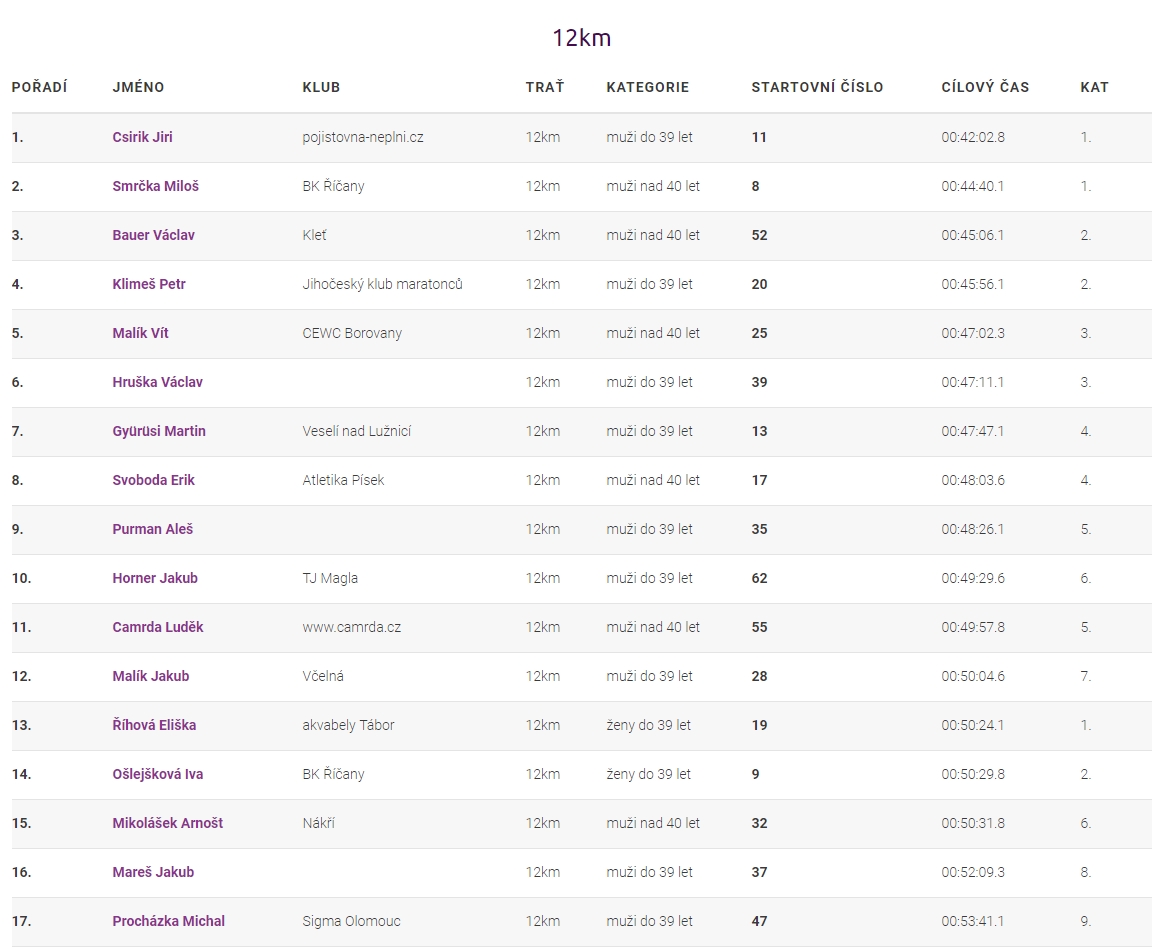Select club cell Kleť
1156x949 pixels.
(314, 235)
